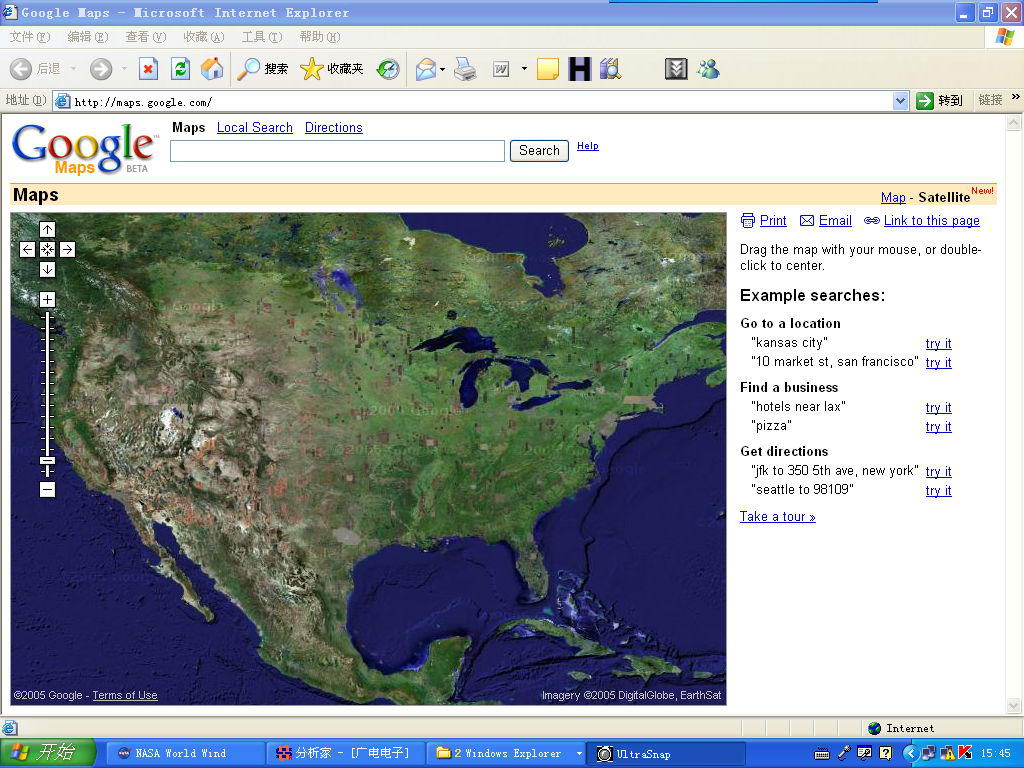The width and height of the screenshot is (1024, 768).
Task: Pan the map right with the arrow
Action: point(67,250)
